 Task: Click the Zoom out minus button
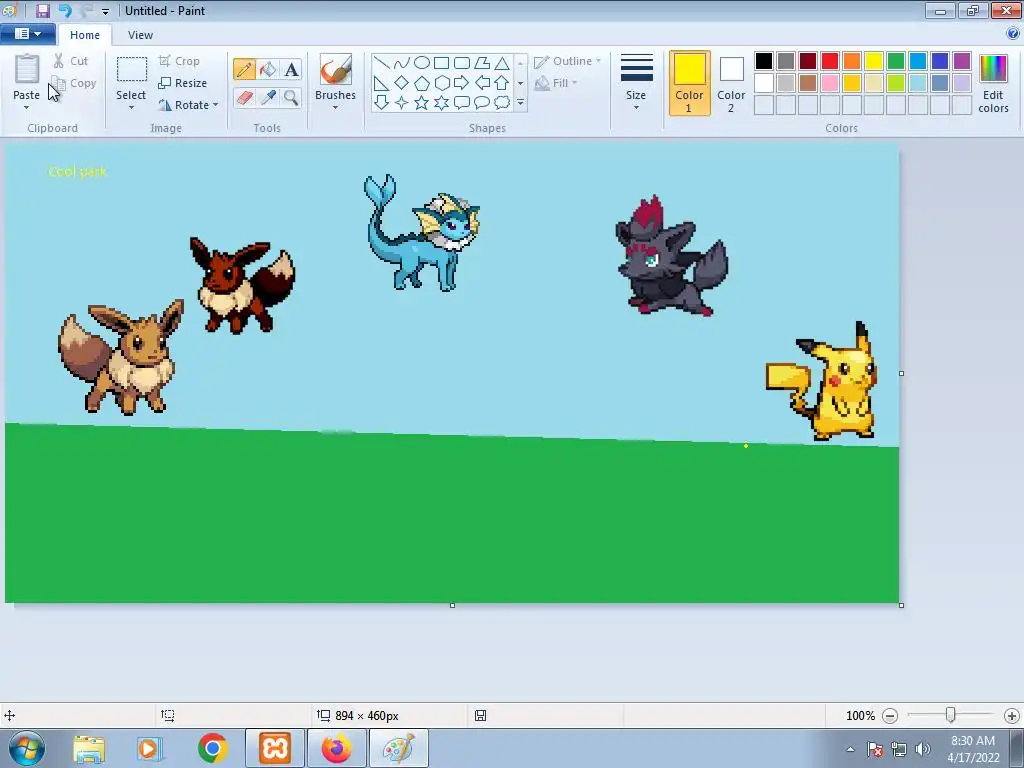click(889, 716)
